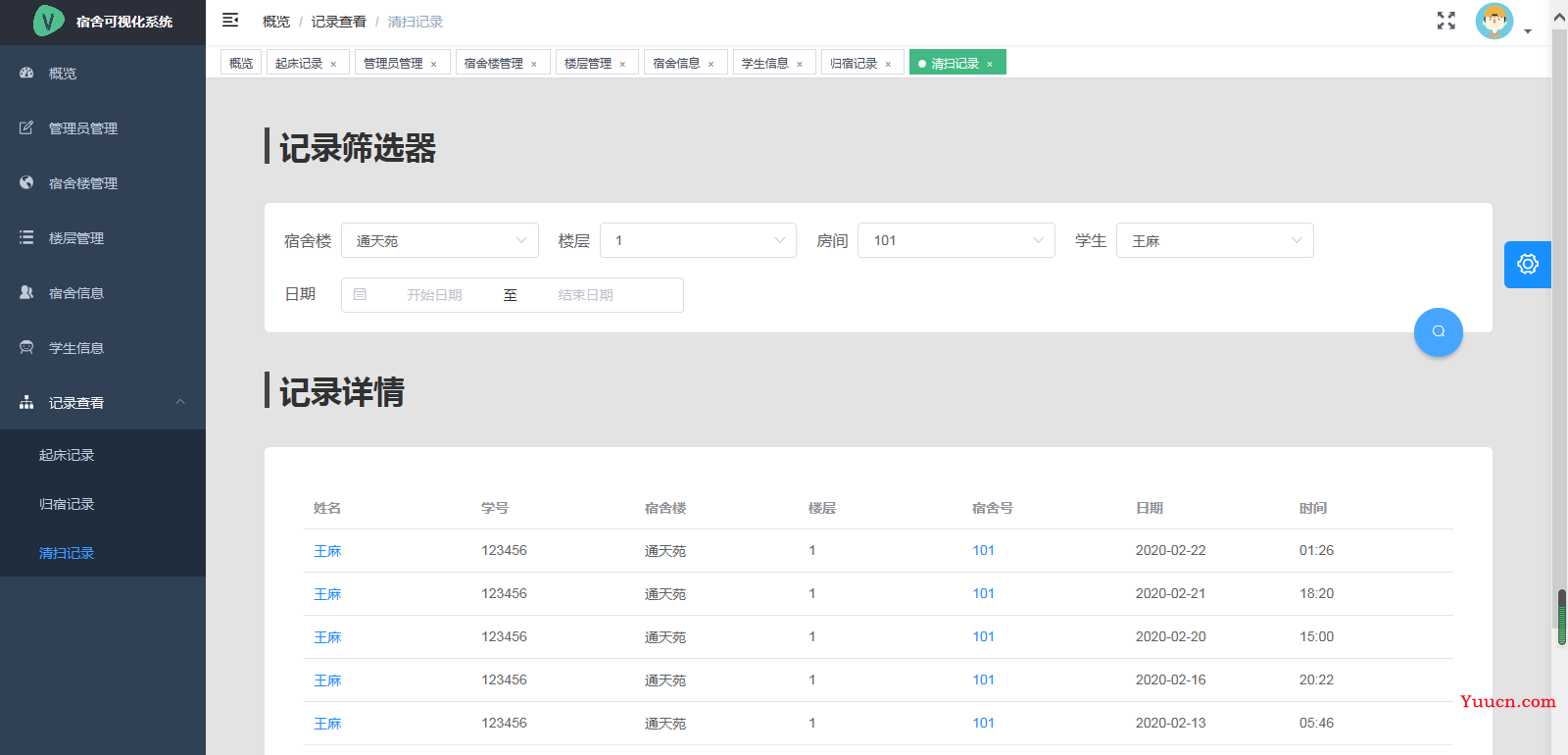The height and width of the screenshot is (755, 1568).
Task: Open 楼层管理 in the sidebar
Action: point(103,238)
